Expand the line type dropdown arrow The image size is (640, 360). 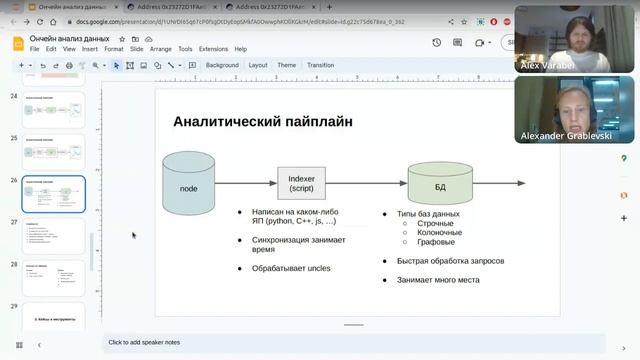click(x=180, y=66)
